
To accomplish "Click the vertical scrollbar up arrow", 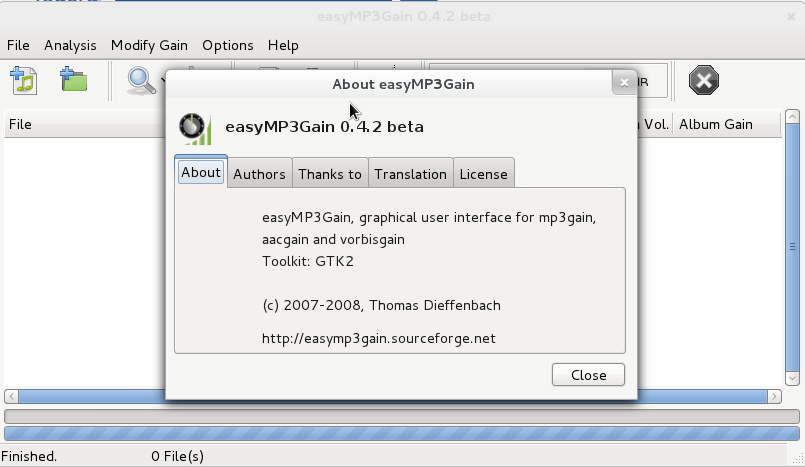I will [x=792, y=116].
